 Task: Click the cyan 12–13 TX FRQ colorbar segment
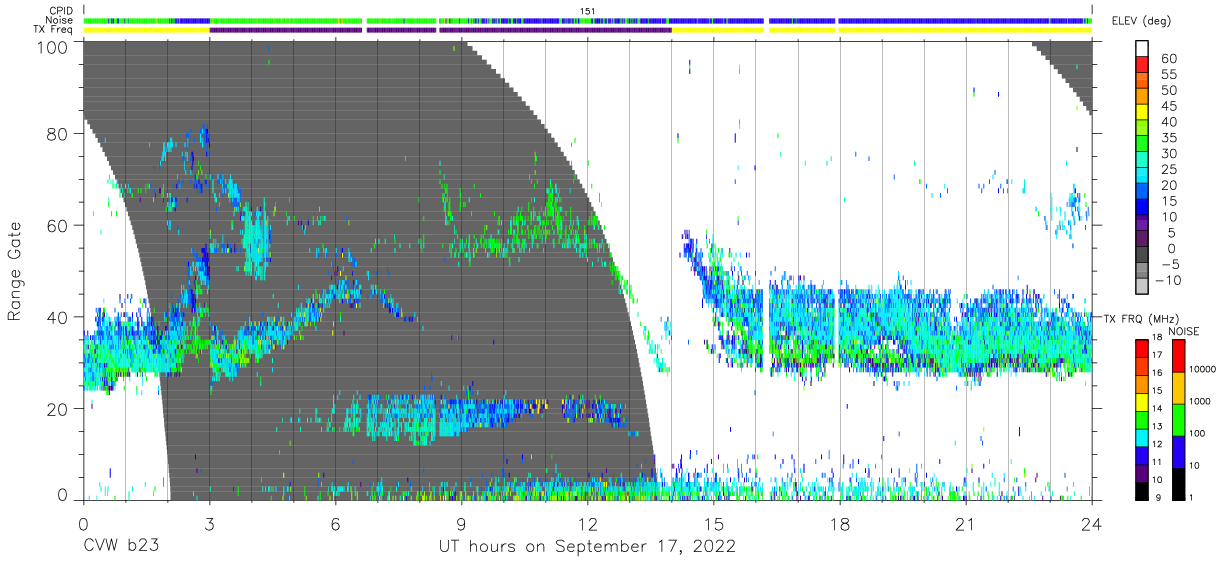(1141, 436)
